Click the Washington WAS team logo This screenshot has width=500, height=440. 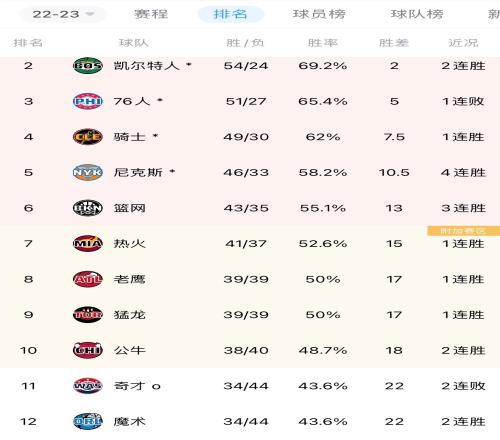point(88,386)
